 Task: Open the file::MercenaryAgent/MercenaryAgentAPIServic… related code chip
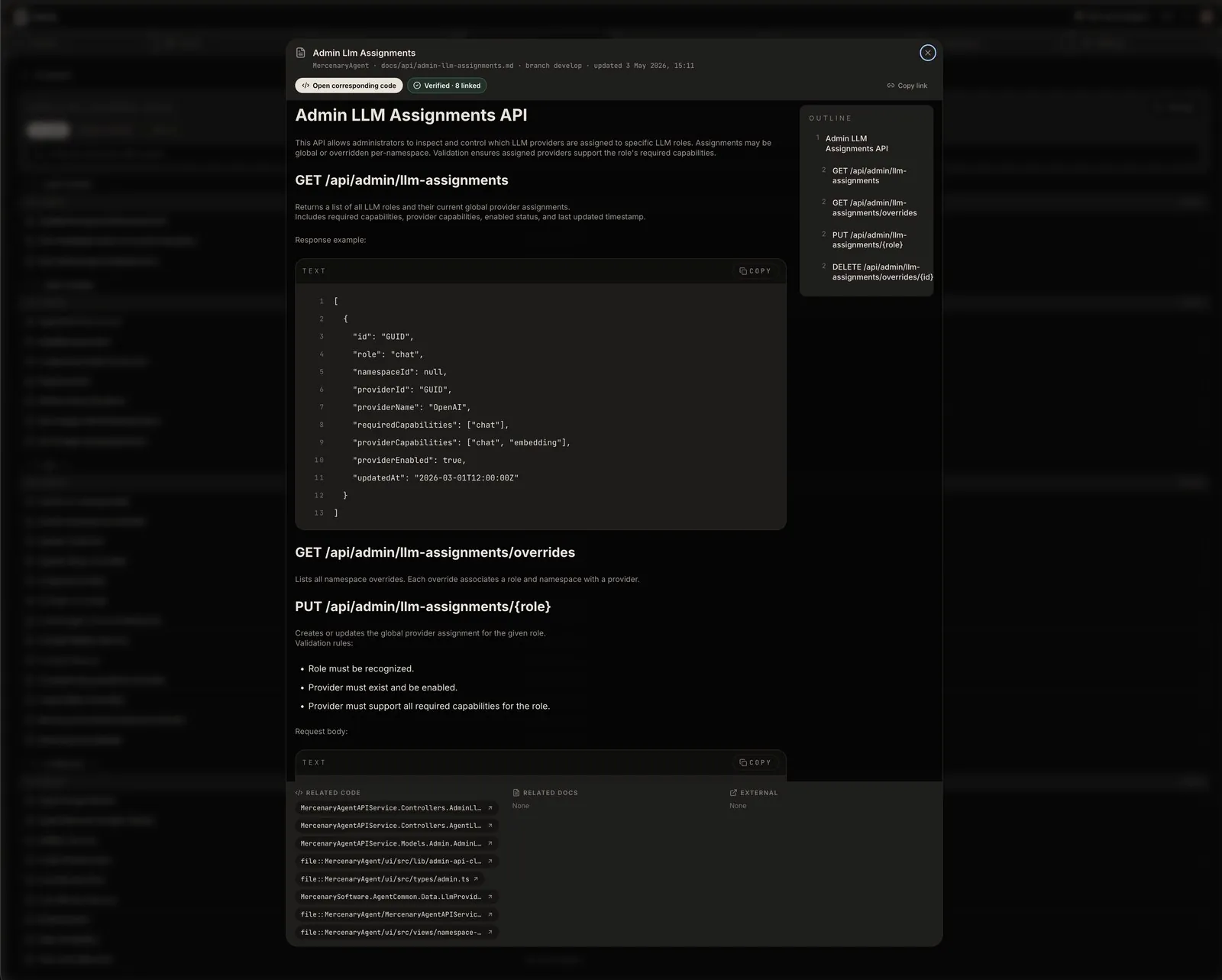[x=397, y=914]
